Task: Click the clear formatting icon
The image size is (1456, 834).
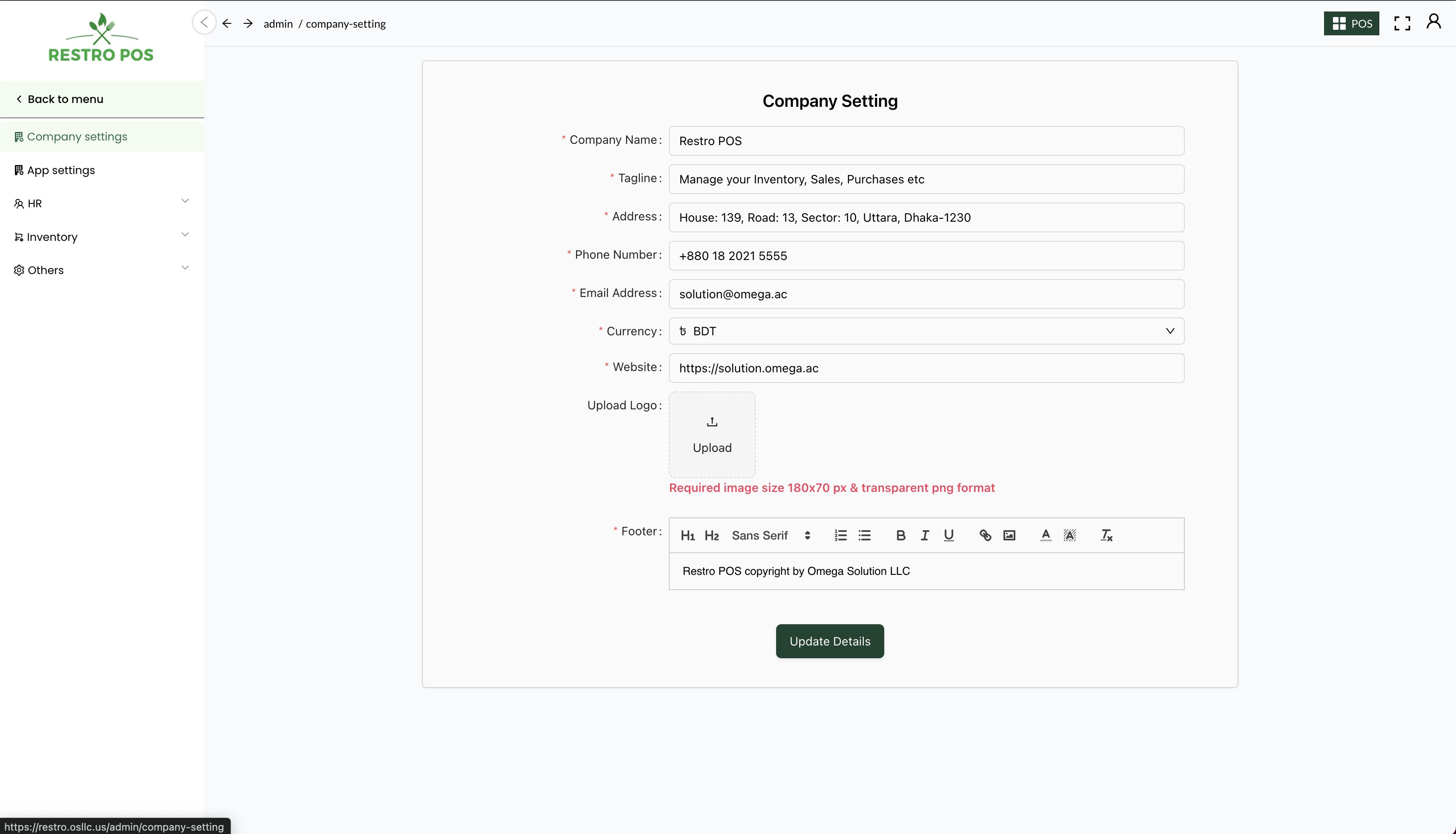Action: tap(1106, 535)
